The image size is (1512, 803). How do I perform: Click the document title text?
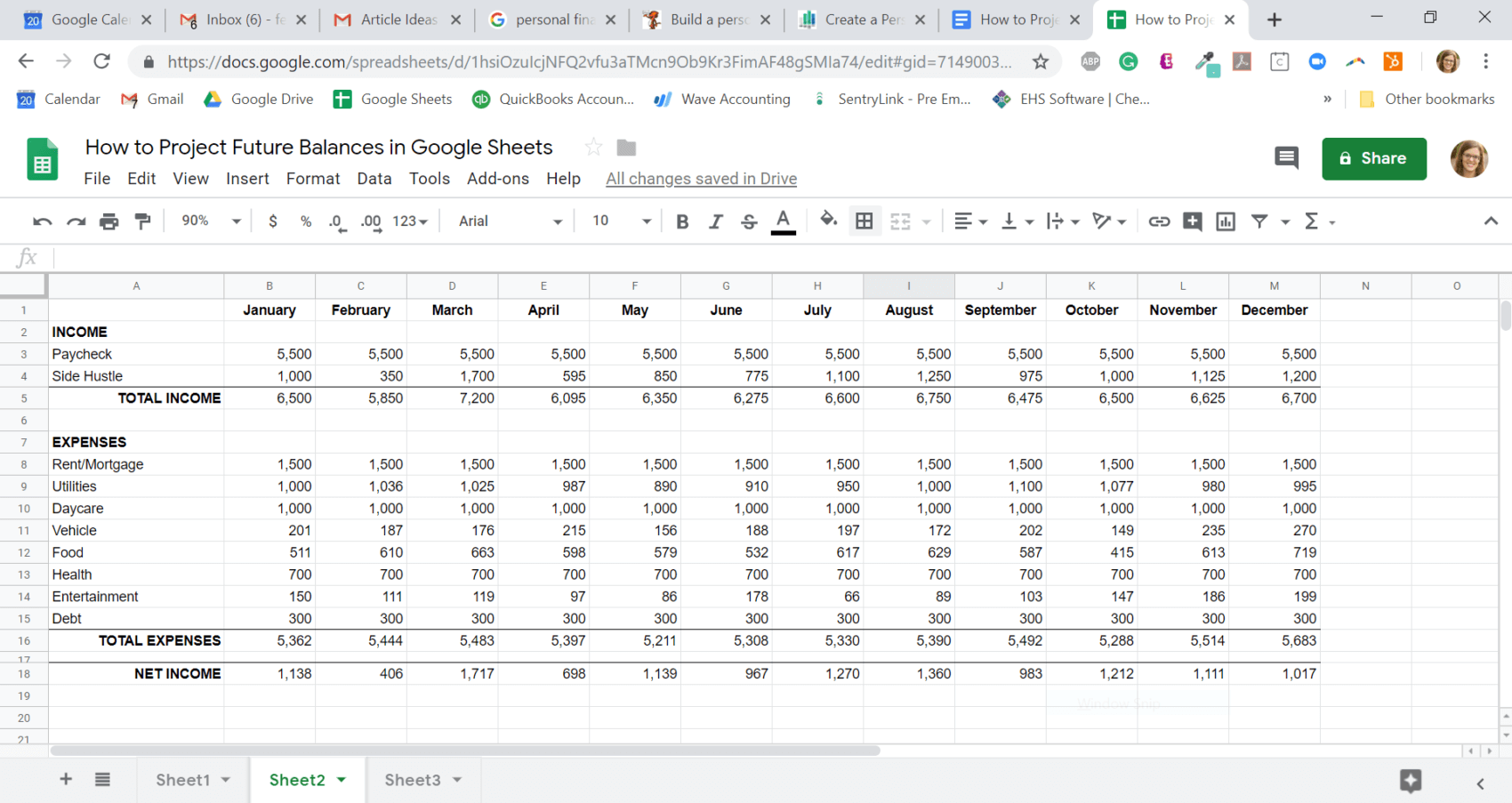click(x=318, y=147)
